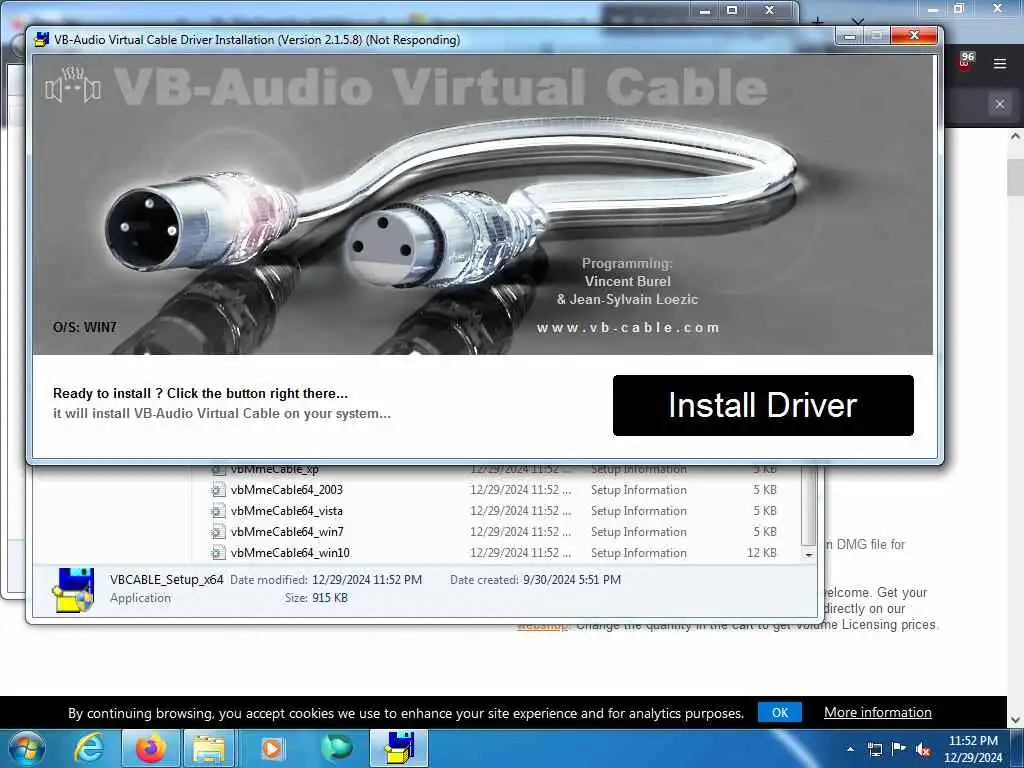Click the browser page scroll up arrow

(1015, 137)
